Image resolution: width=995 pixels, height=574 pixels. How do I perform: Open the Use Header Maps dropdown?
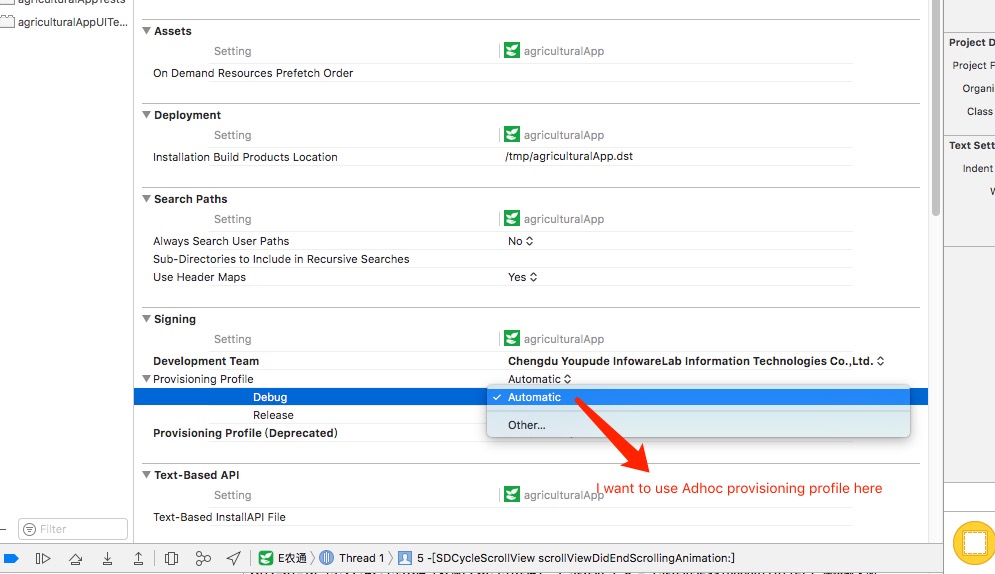pos(522,277)
